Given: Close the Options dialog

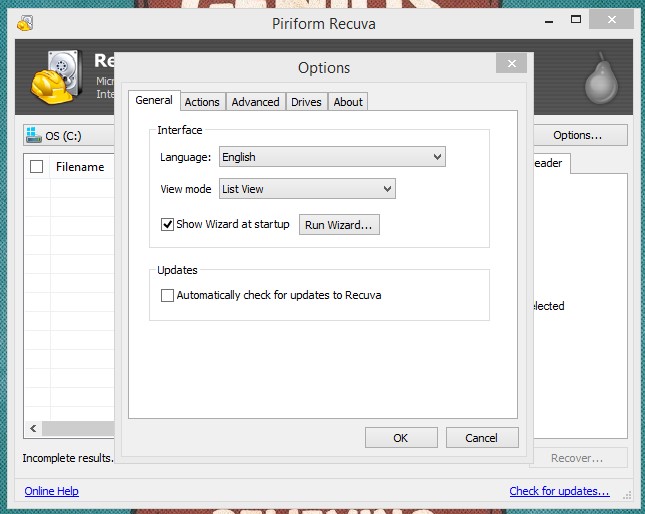Looking at the screenshot, I should click(x=511, y=63).
